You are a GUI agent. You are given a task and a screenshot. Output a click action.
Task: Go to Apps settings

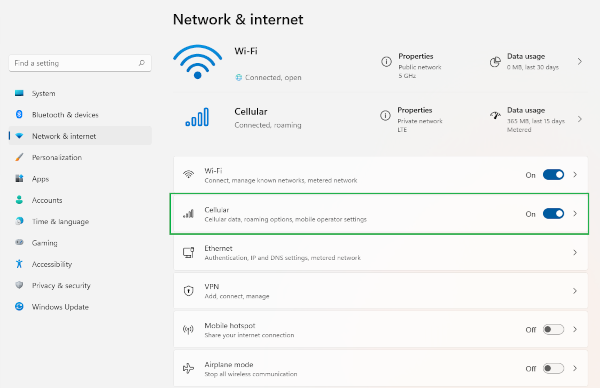tap(80, 179)
